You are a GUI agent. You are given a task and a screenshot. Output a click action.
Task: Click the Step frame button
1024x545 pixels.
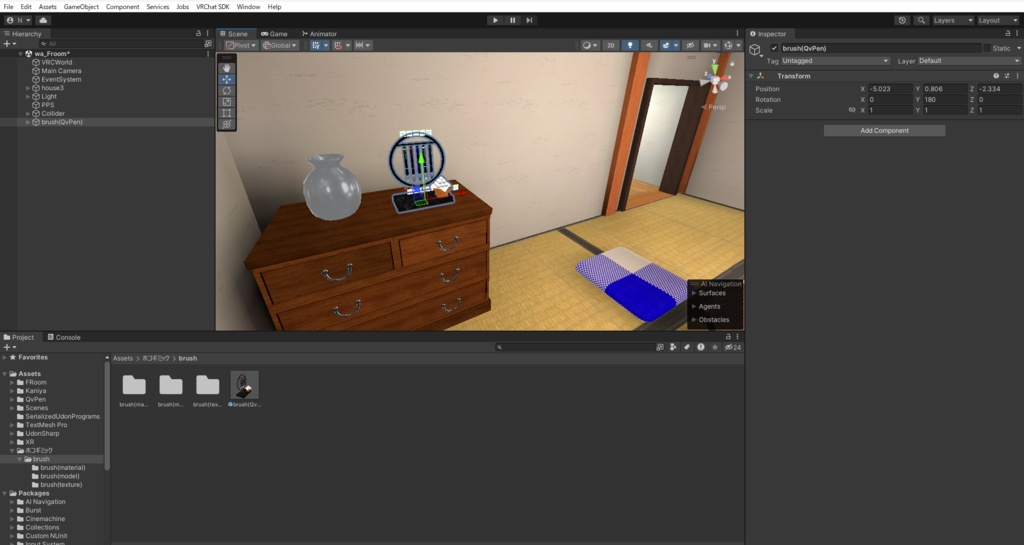[x=530, y=20]
